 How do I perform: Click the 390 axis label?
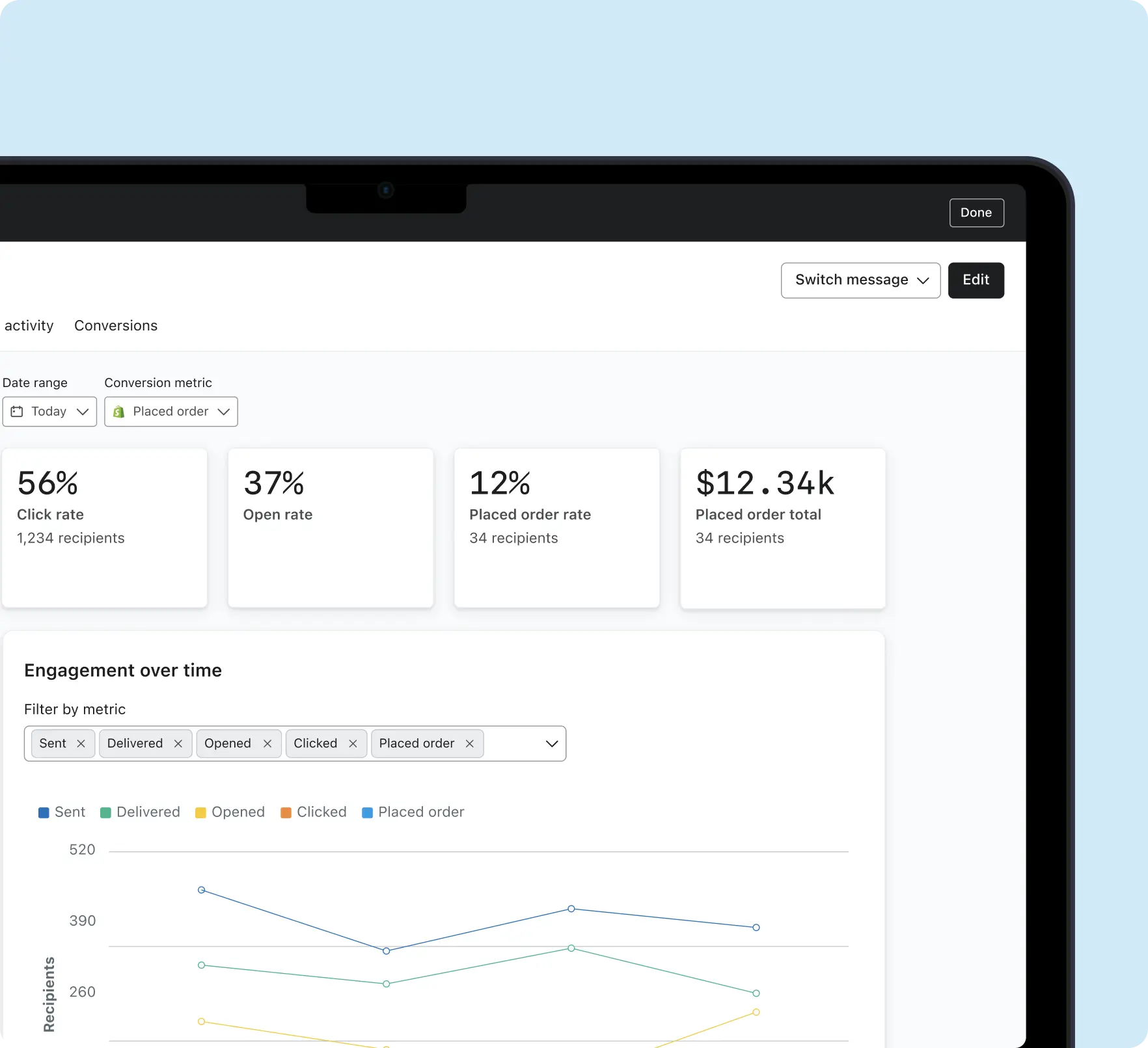coord(82,920)
